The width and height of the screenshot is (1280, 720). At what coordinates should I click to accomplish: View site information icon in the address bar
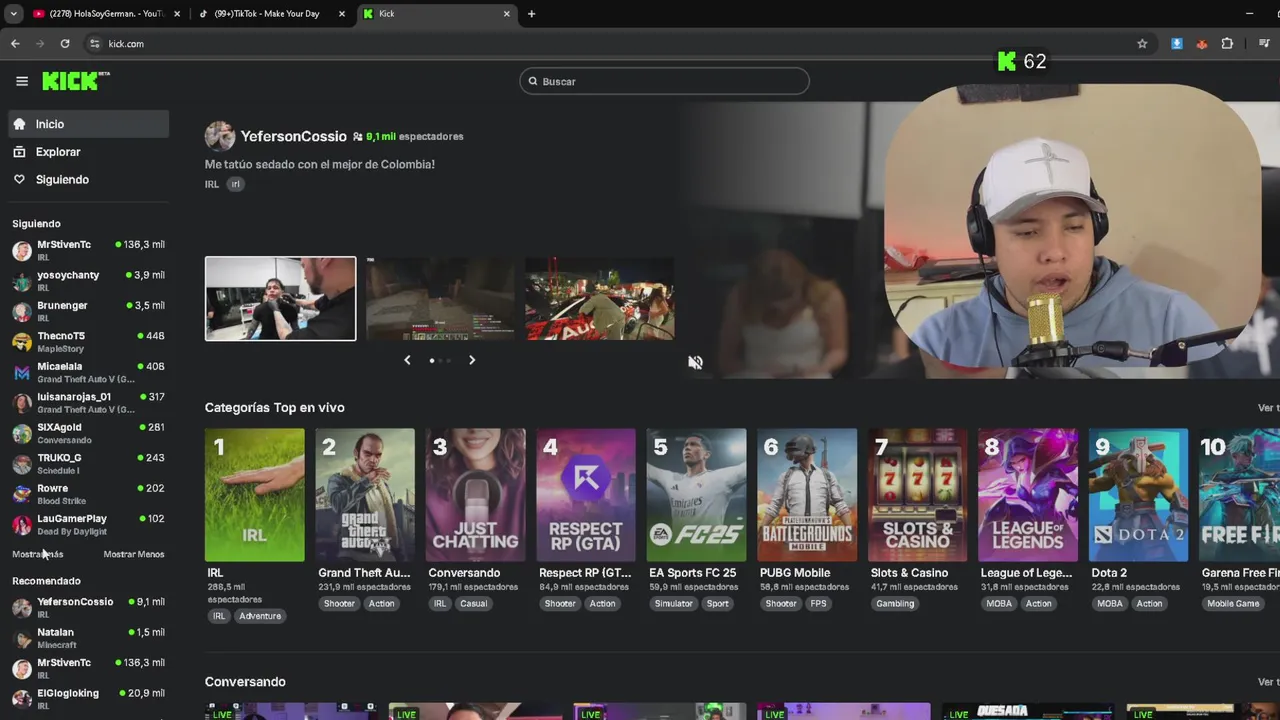pos(95,43)
